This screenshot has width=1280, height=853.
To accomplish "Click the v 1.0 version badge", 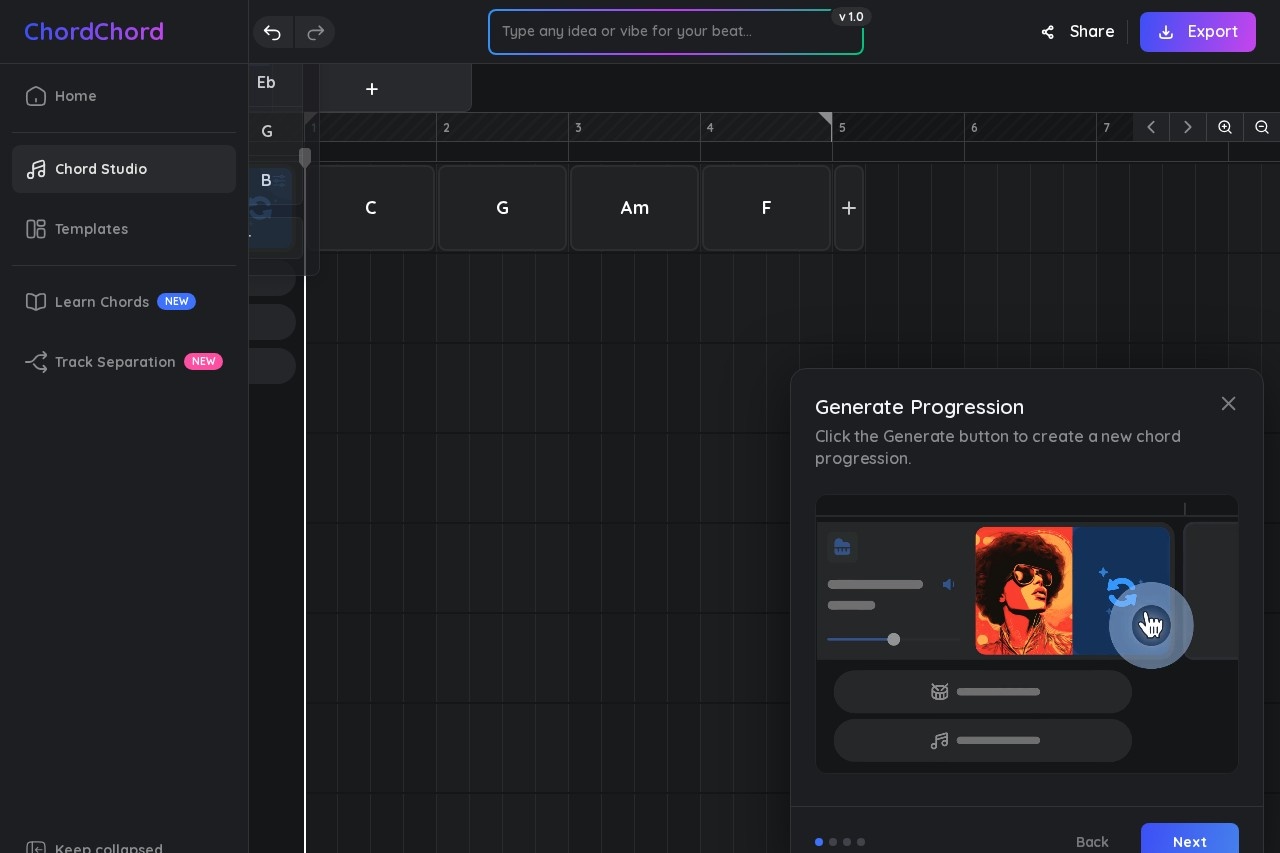I will coord(851,17).
